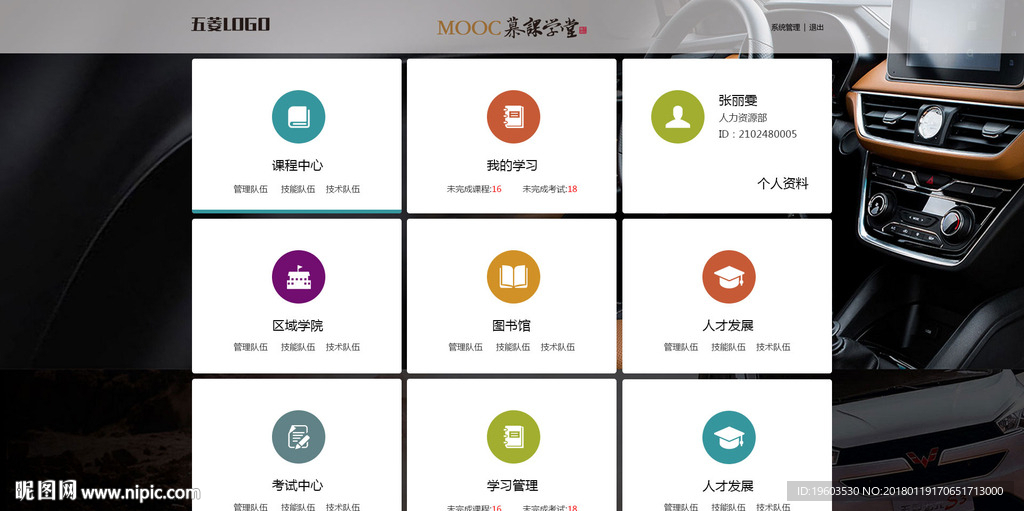Click the 五菱LOGO in the header
The width and height of the screenshot is (1024, 511).
pos(230,25)
